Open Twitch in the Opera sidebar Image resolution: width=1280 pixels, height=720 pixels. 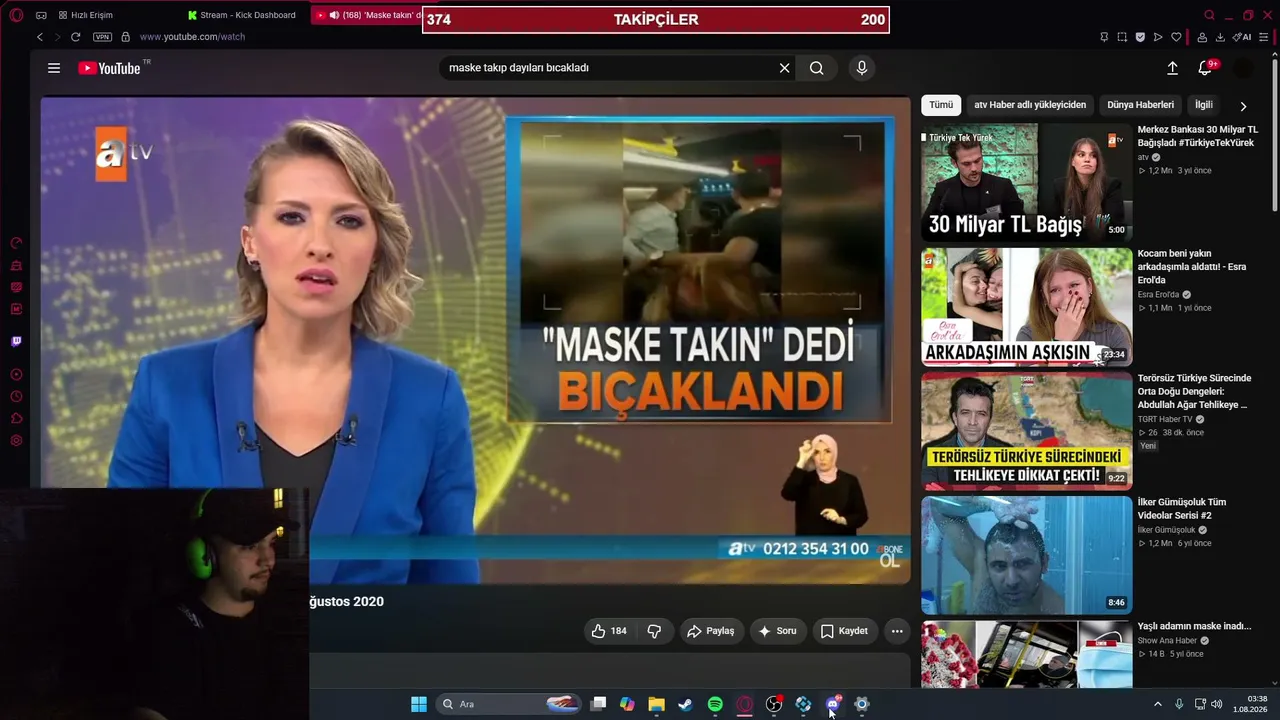16,342
